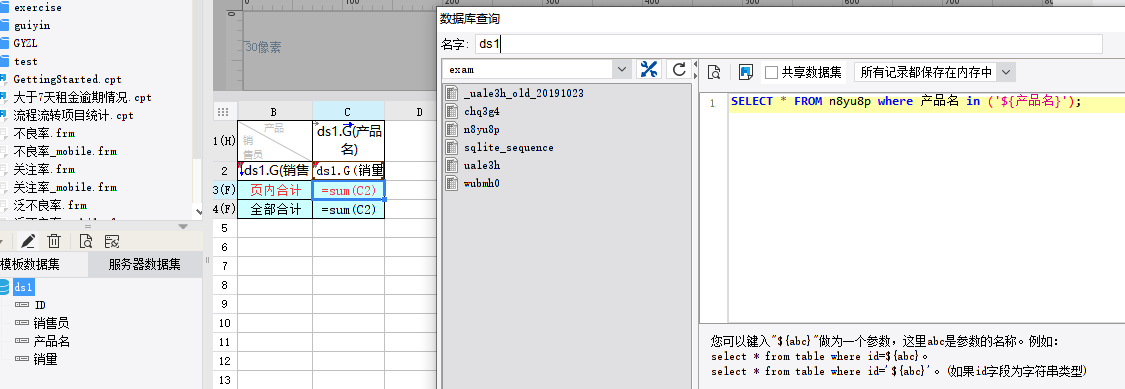
Task: Click field icon beside 销量
Action: point(22,360)
